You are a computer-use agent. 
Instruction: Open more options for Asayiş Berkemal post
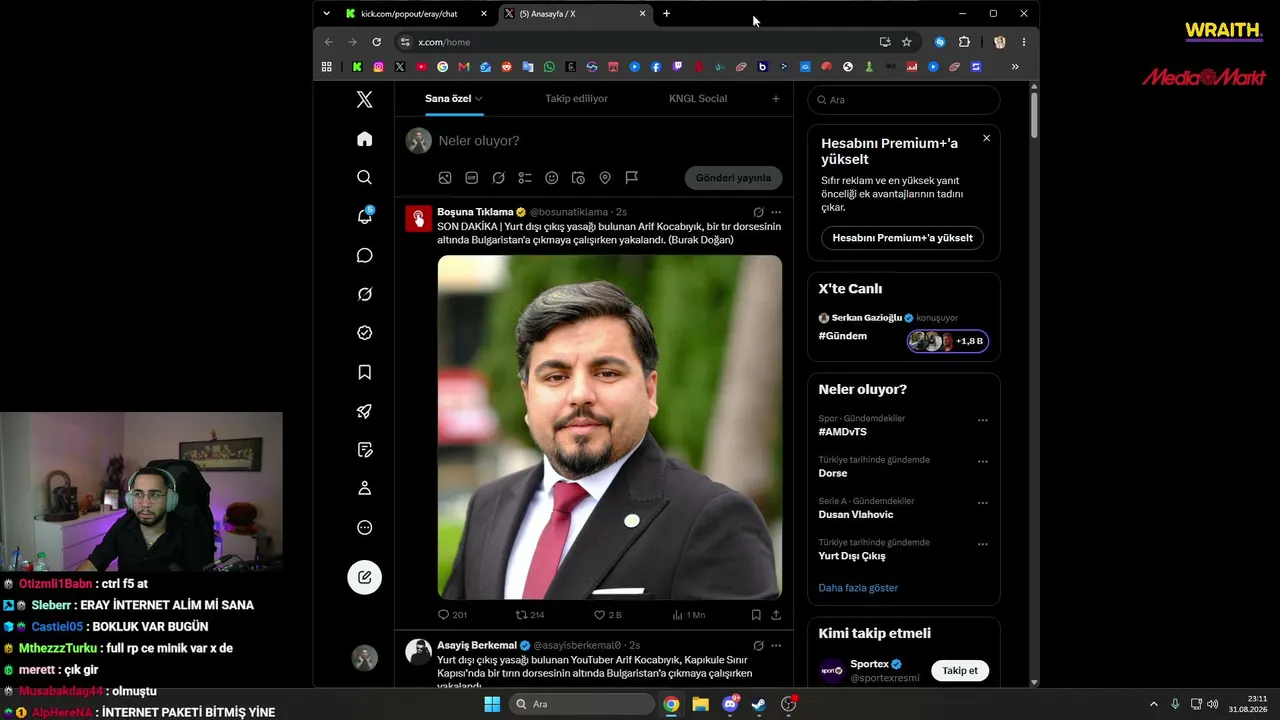776,645
